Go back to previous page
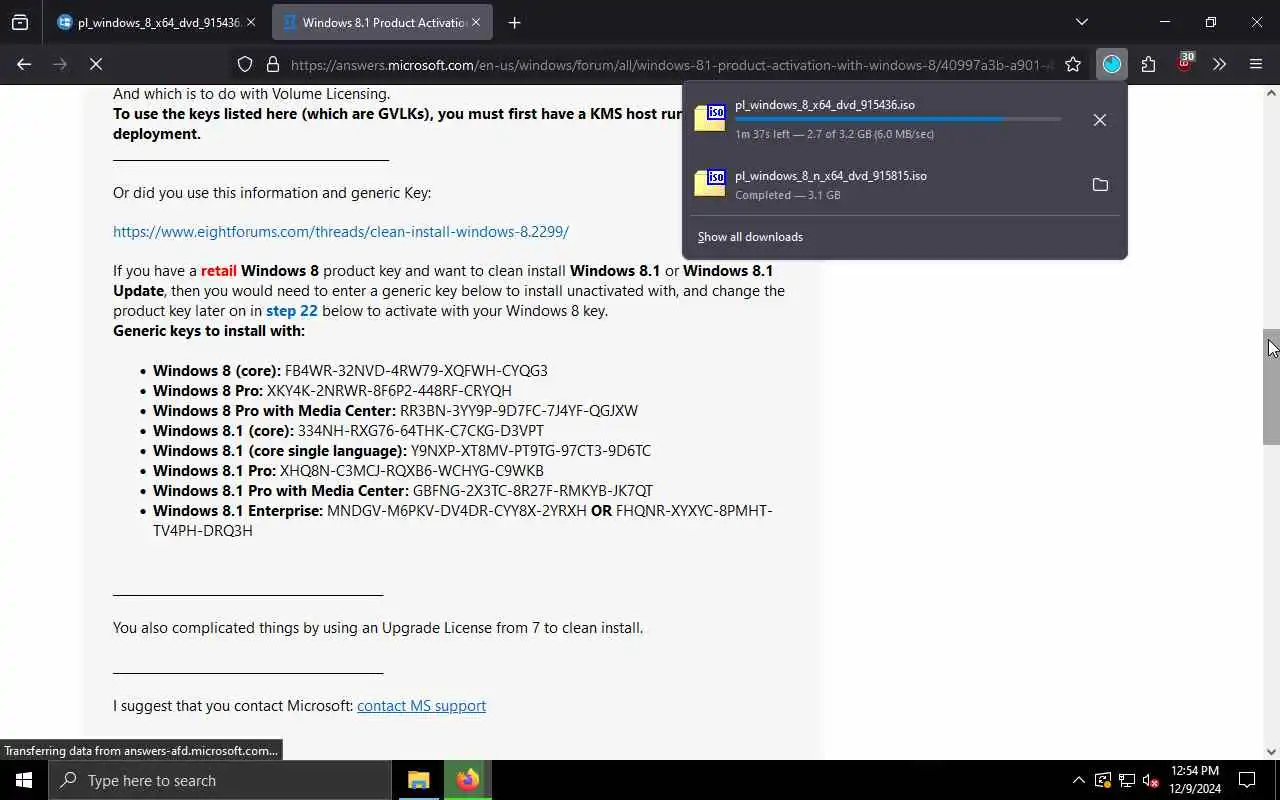Viewport: 1280px width, 800px height. tap(24, 64)
